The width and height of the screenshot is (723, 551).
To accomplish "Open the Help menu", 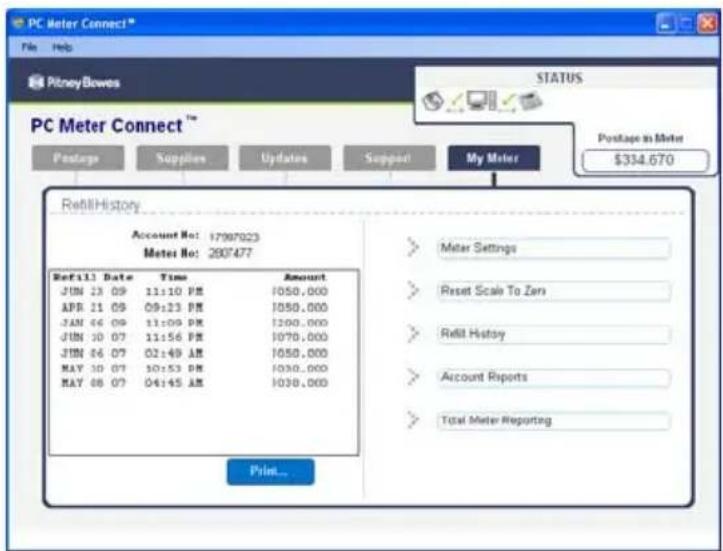I will (x=62, y=47).
